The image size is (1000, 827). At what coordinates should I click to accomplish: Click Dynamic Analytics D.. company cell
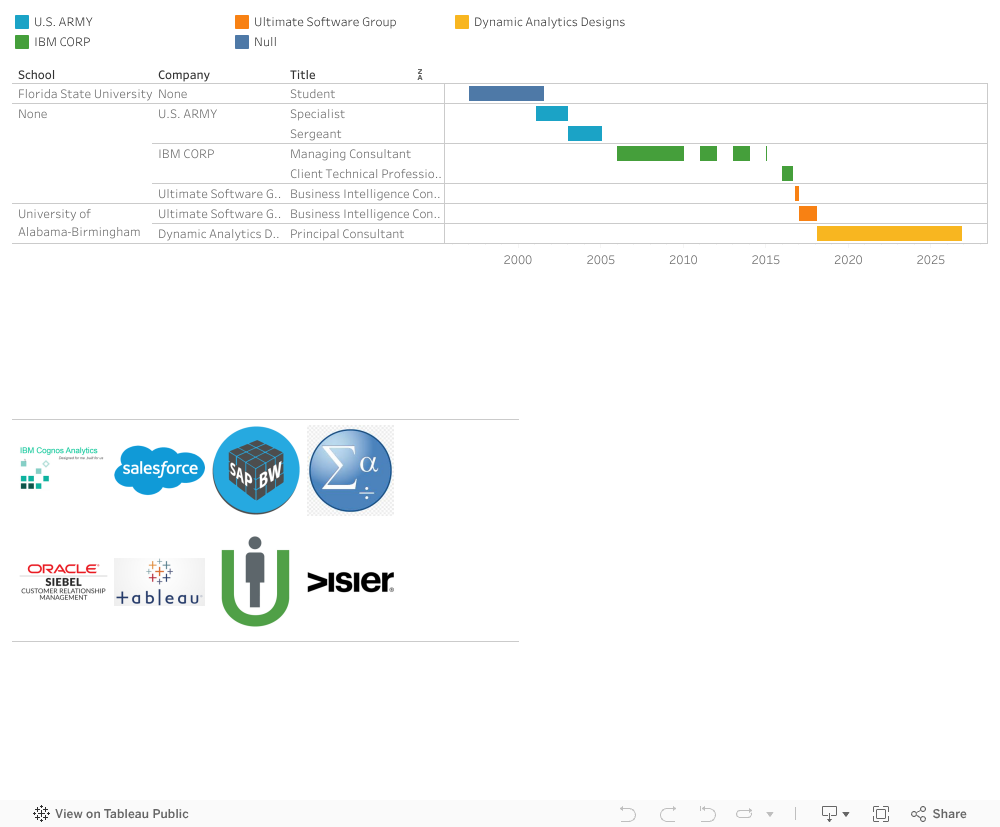point(219,233)
